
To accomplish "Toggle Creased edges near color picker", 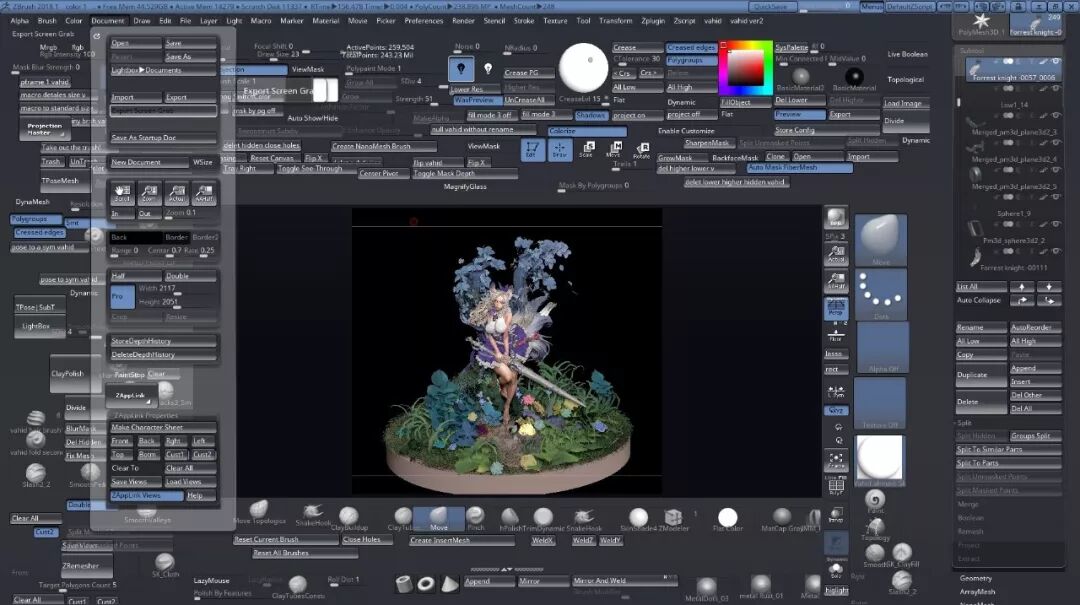I will tap(691, 48).
